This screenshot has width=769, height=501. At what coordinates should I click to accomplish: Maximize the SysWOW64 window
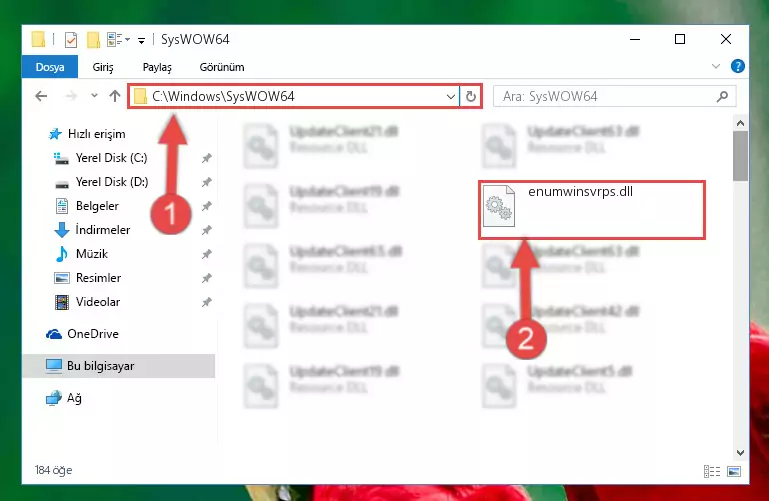(x=680, y=39)
